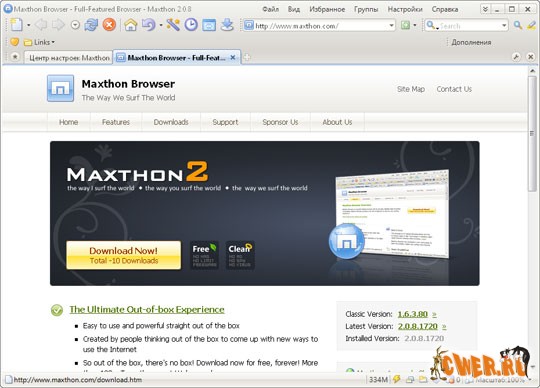Open the Вид menu

click(294, 9)
